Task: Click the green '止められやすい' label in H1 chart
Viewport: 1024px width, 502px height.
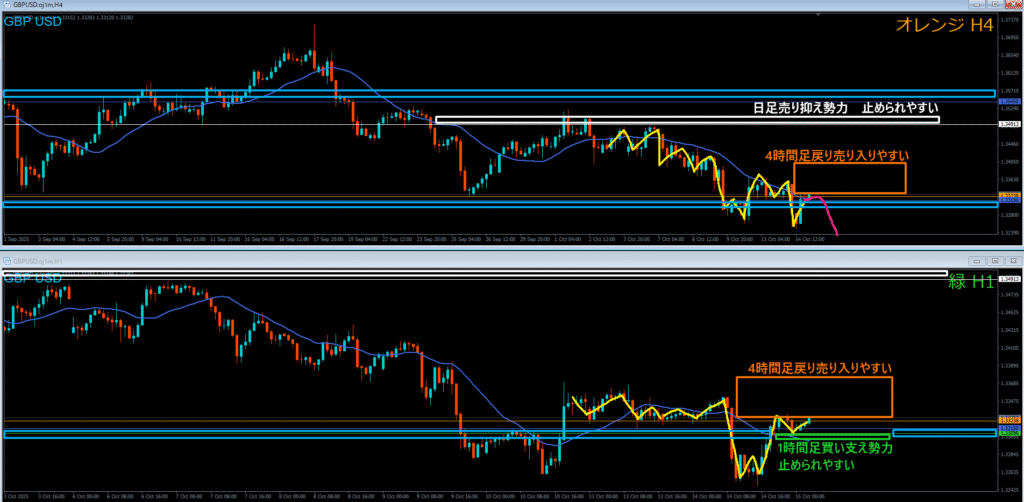Action: pos(816,465)
